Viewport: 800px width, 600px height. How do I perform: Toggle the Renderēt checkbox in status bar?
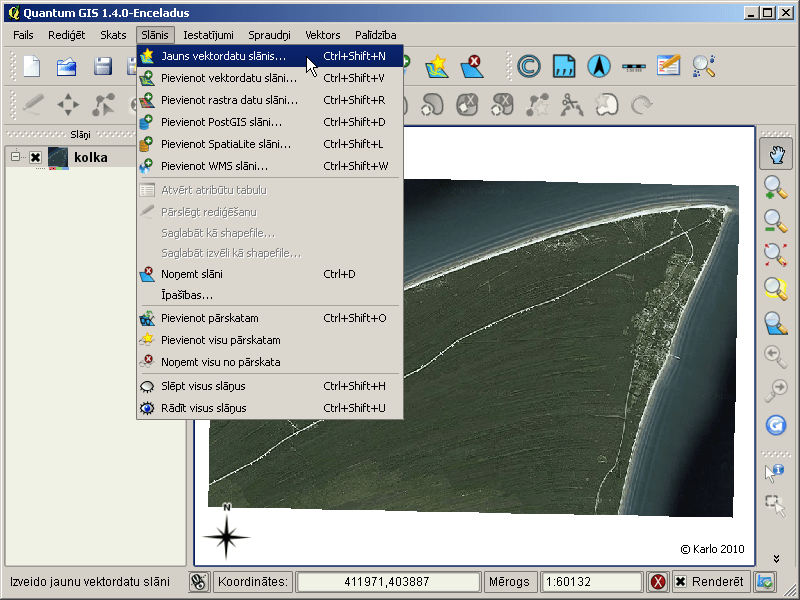[x=680, y=582]
